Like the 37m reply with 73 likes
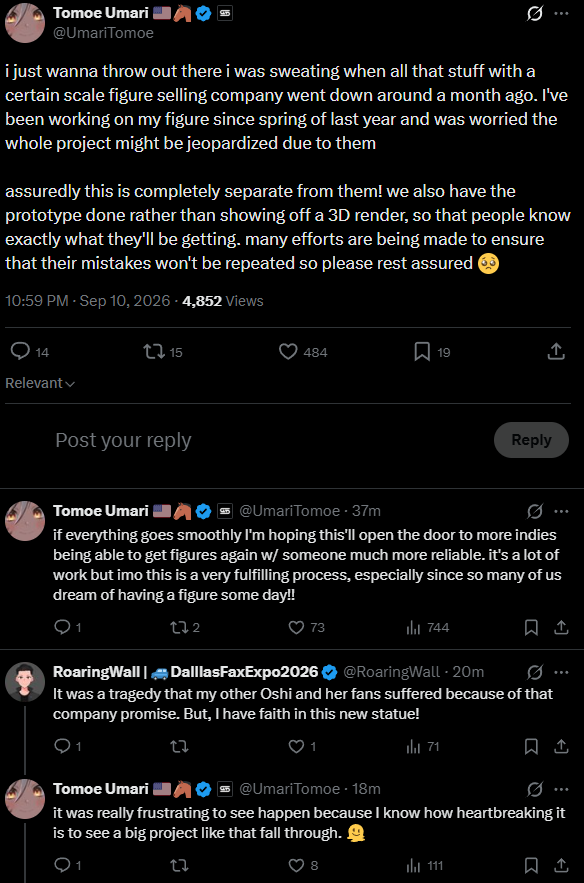The height and width of the screenshot is (883, 584). (x=306, y=627)
